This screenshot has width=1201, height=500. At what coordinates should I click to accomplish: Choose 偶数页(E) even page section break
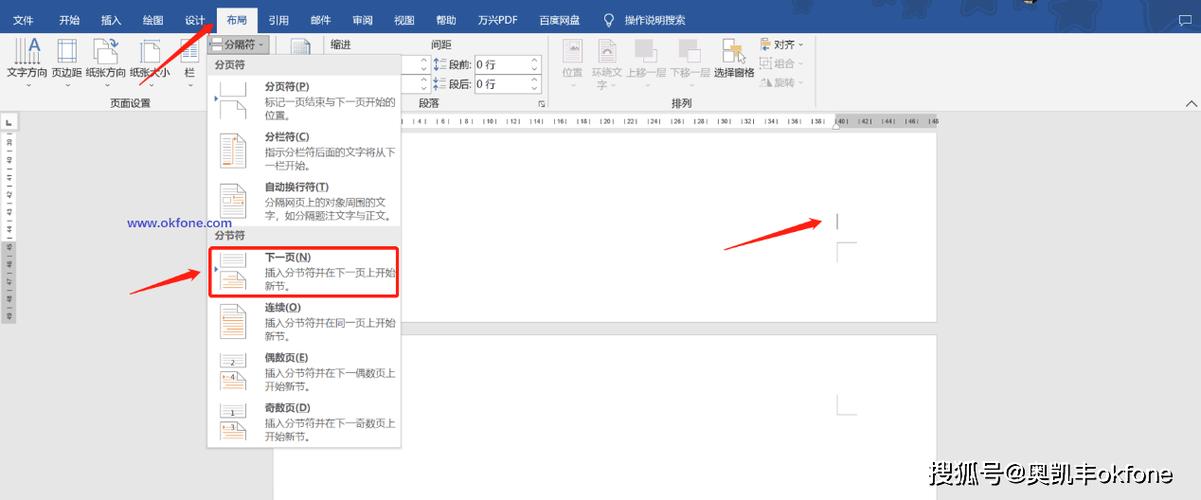(304, 372)
